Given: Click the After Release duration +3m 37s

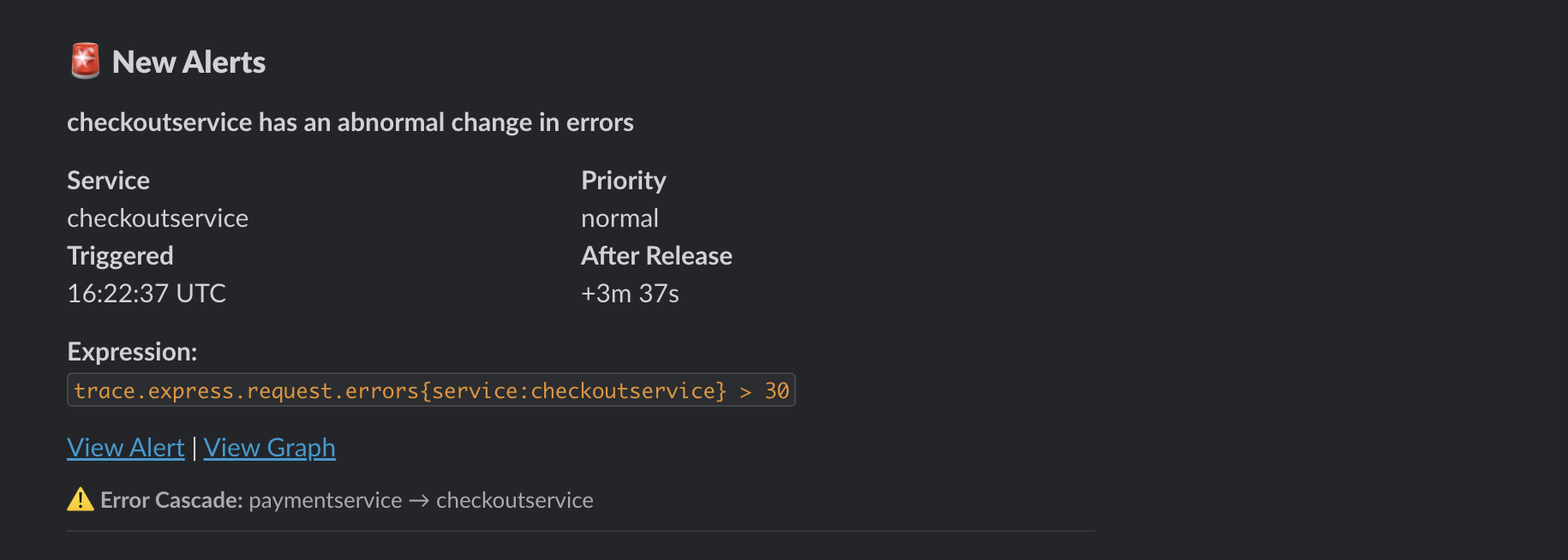Looking at the screenshot, I should [629, 293].
